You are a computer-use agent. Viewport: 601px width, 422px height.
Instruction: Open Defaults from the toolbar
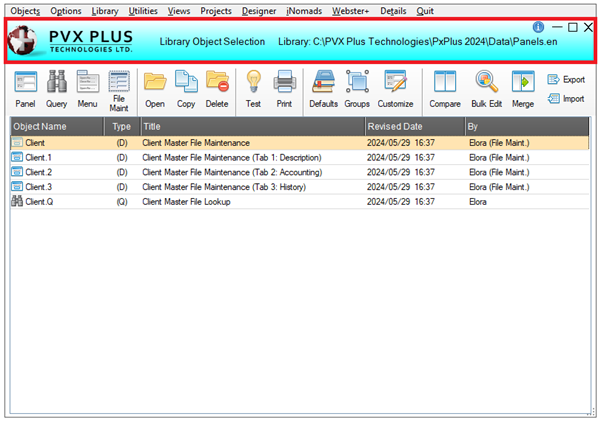[x=323, y=88]
